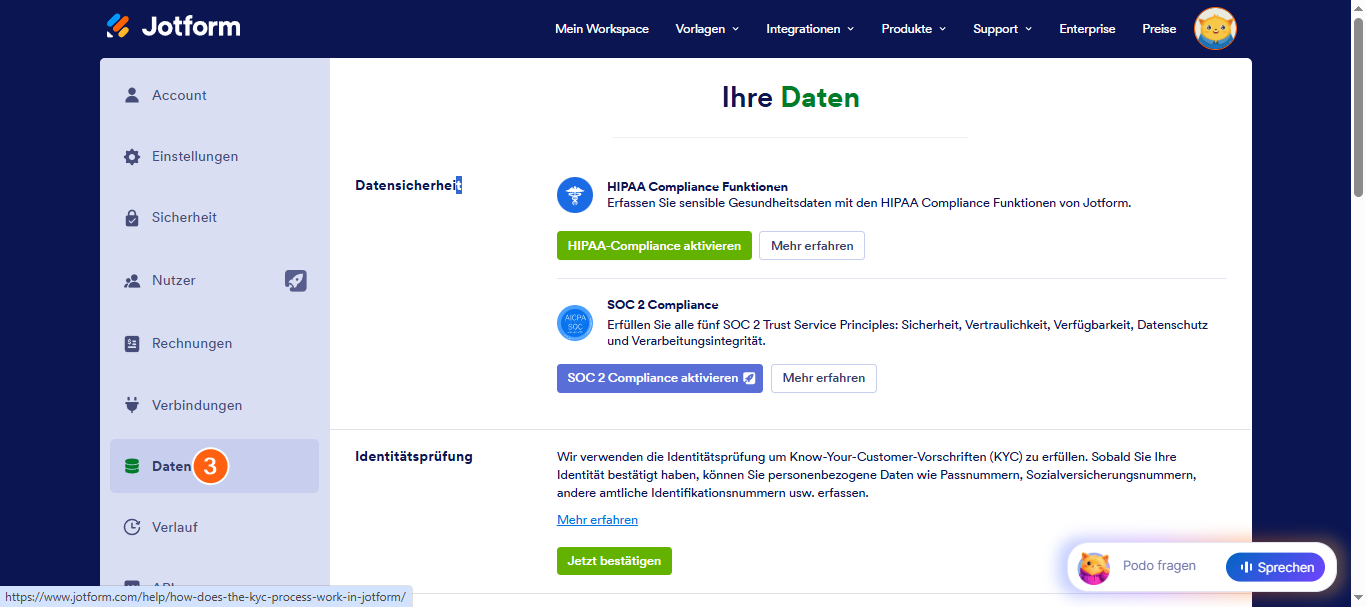Viewport: 1366px width, 607px height.
Task: Click the Verbindungen plug icon
Action: pyautogui.click(x=131, y=405)
